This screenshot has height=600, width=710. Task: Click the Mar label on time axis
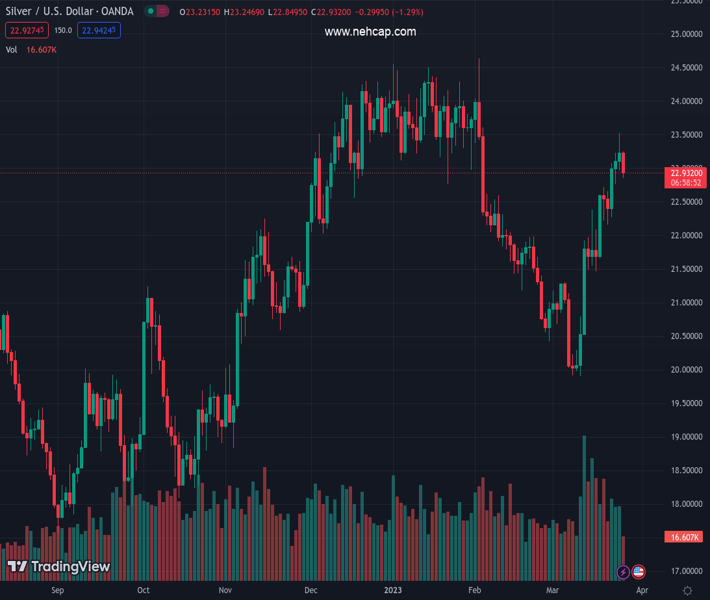[x=553, y=590]
